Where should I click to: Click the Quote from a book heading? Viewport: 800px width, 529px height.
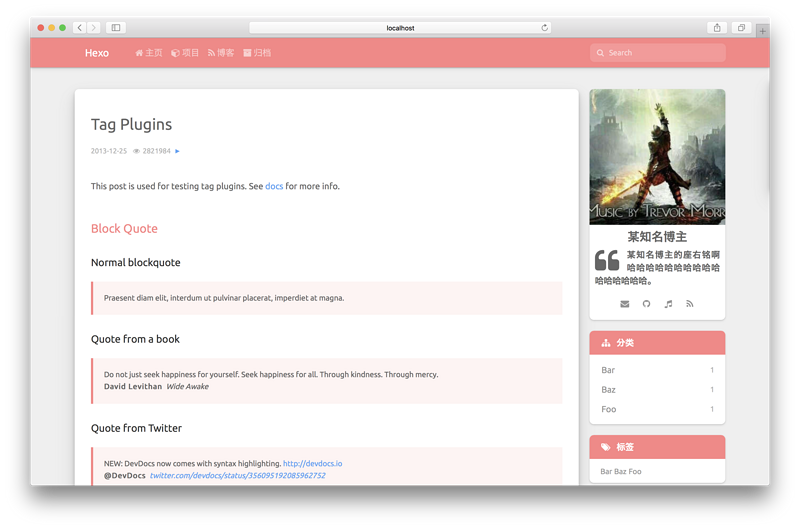point(135,339)
